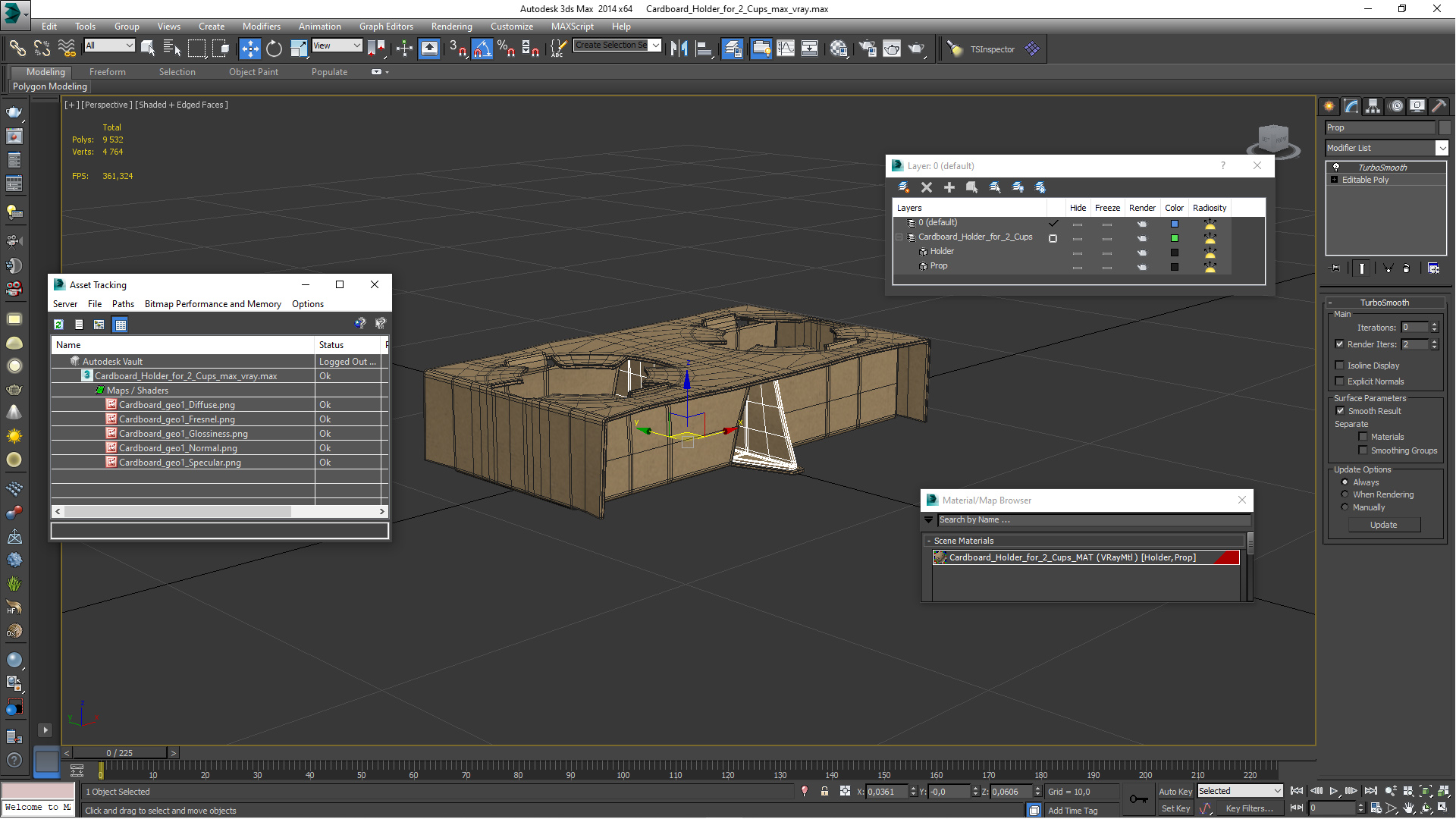Enable Separate by Smoothing Groups checkbox
This screenshot has width=1456, height=819.
(1363, 450)
